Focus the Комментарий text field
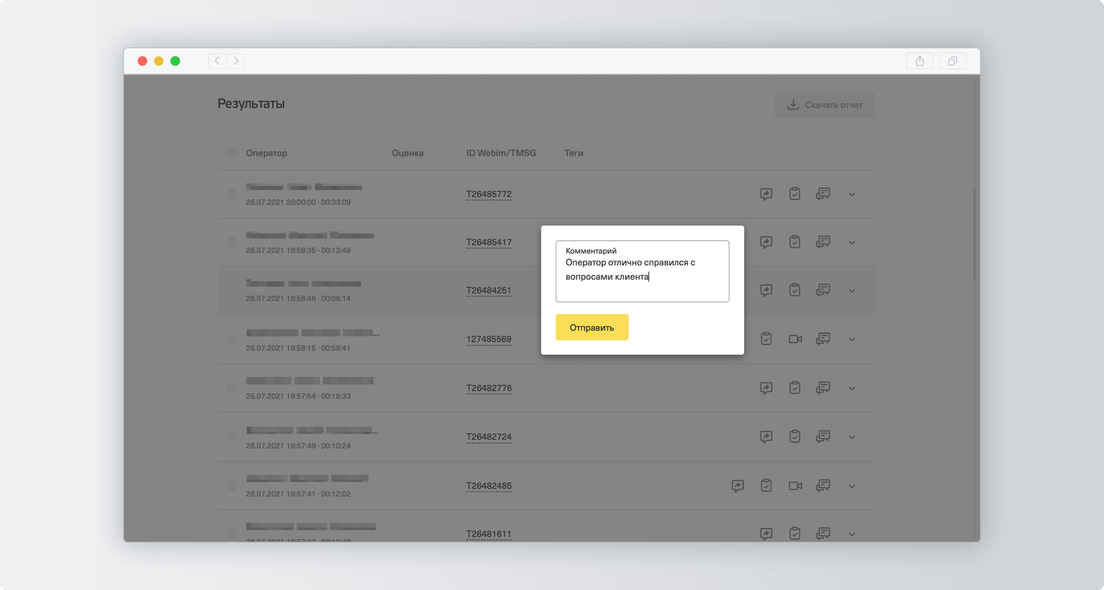The image size is (1104, 590). point(642,271)
